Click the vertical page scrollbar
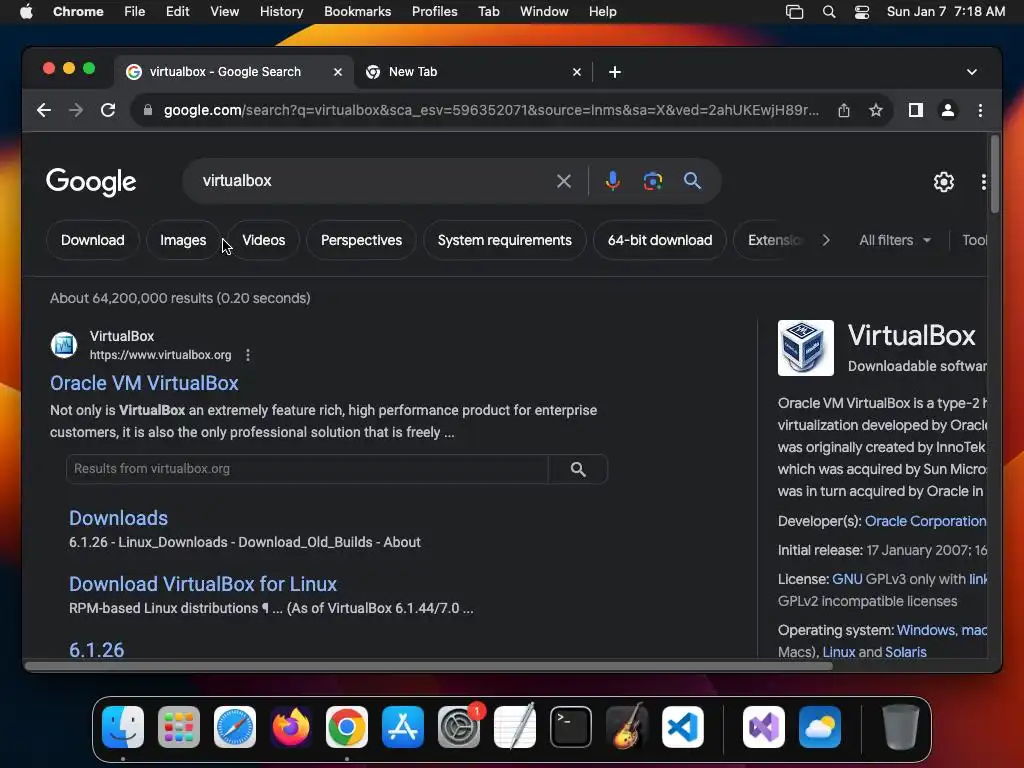Screen dimensions: 1024x768 (x=995, y=174)
